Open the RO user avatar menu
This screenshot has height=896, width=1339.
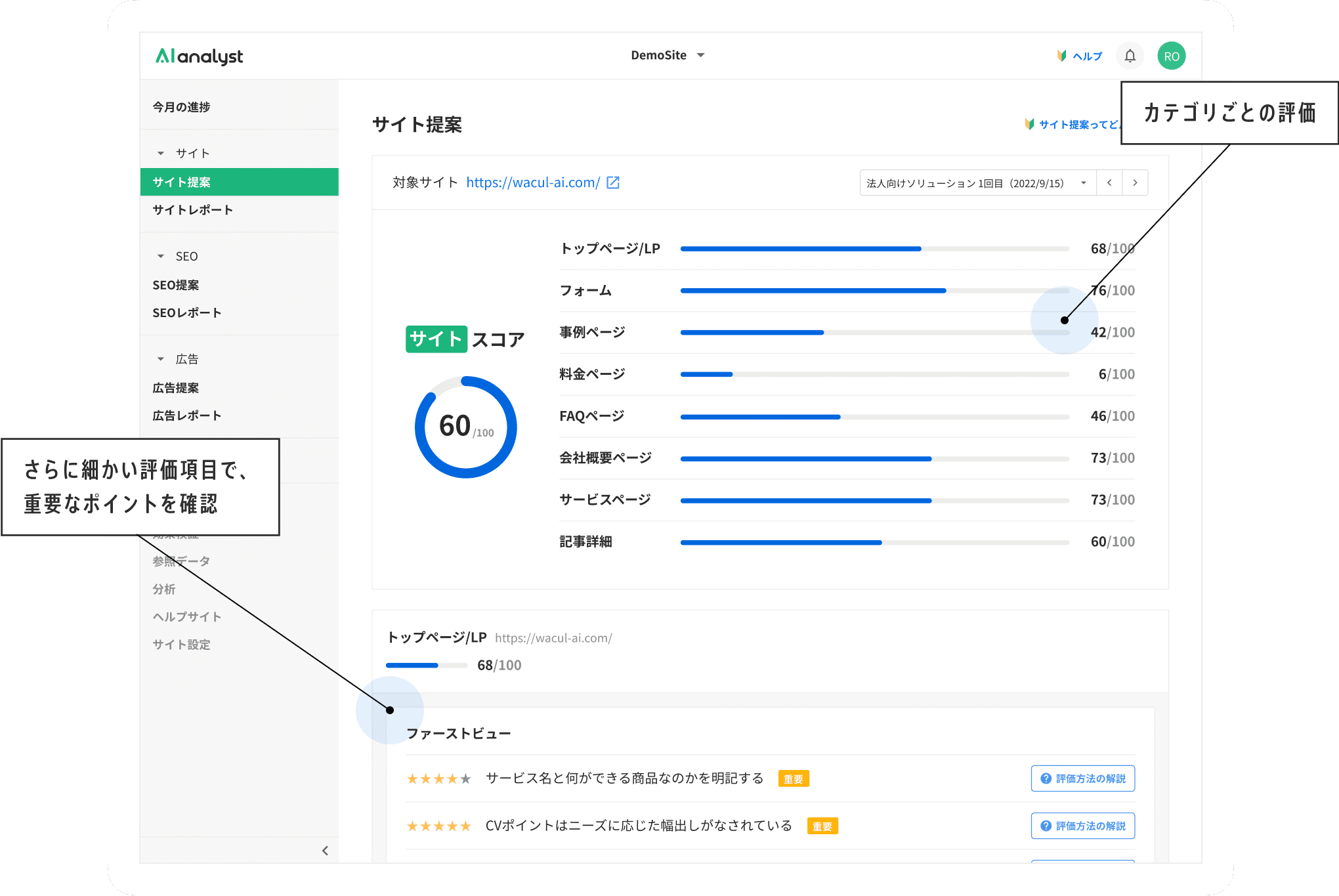click(x=1172, y=56)
